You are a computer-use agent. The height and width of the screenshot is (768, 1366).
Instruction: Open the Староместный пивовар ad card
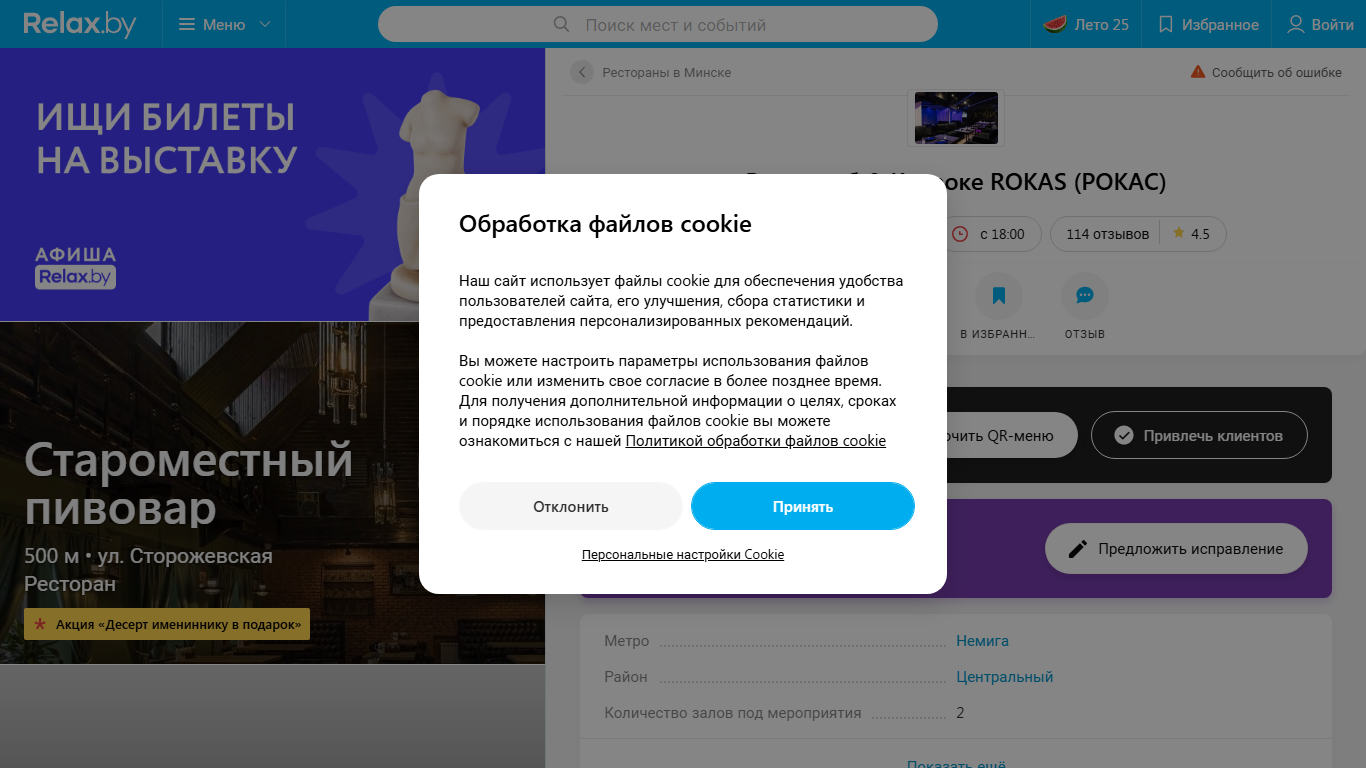click(x=272, y=492)
